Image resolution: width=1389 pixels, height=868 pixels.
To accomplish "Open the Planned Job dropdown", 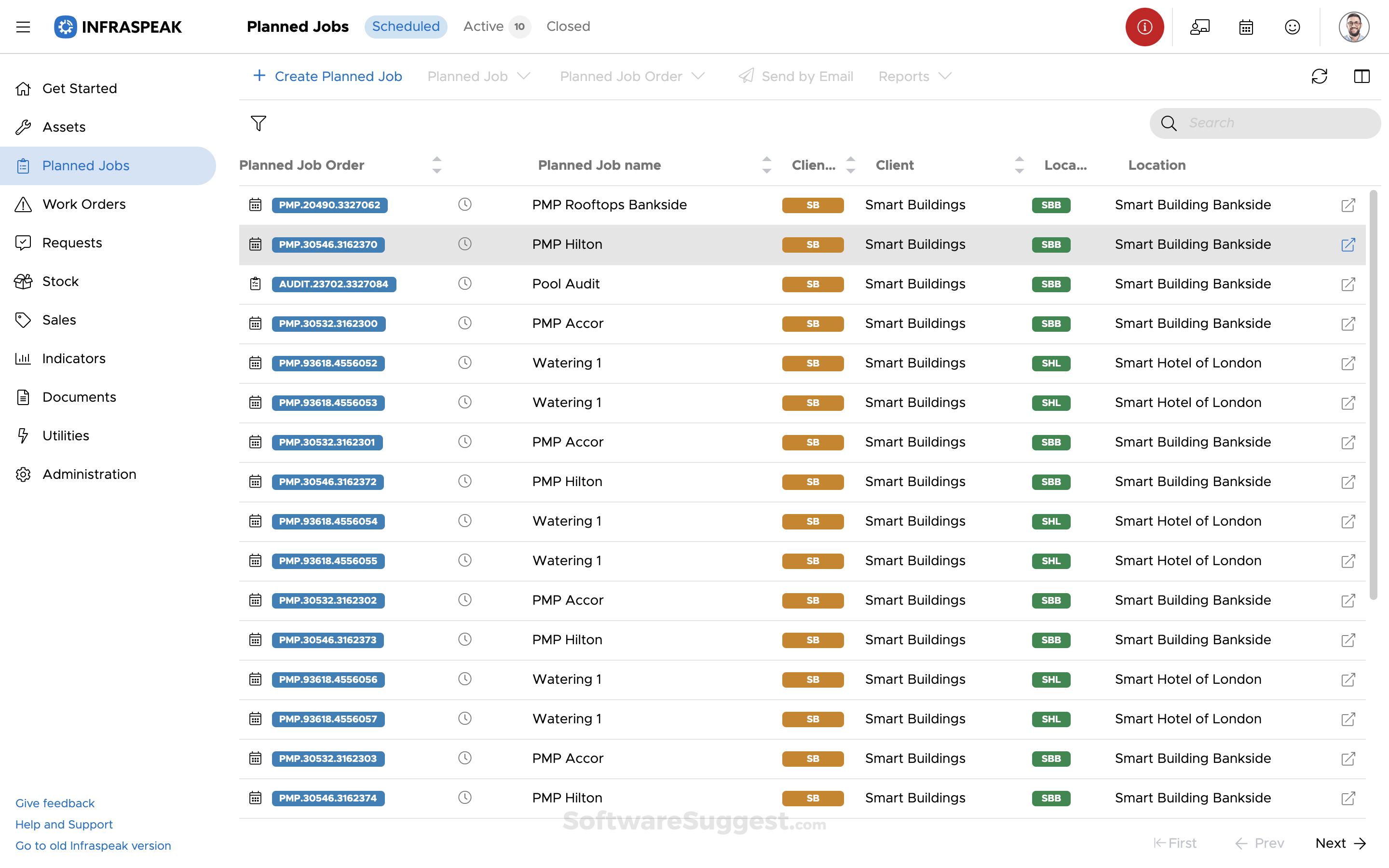I will coord(479,76).
